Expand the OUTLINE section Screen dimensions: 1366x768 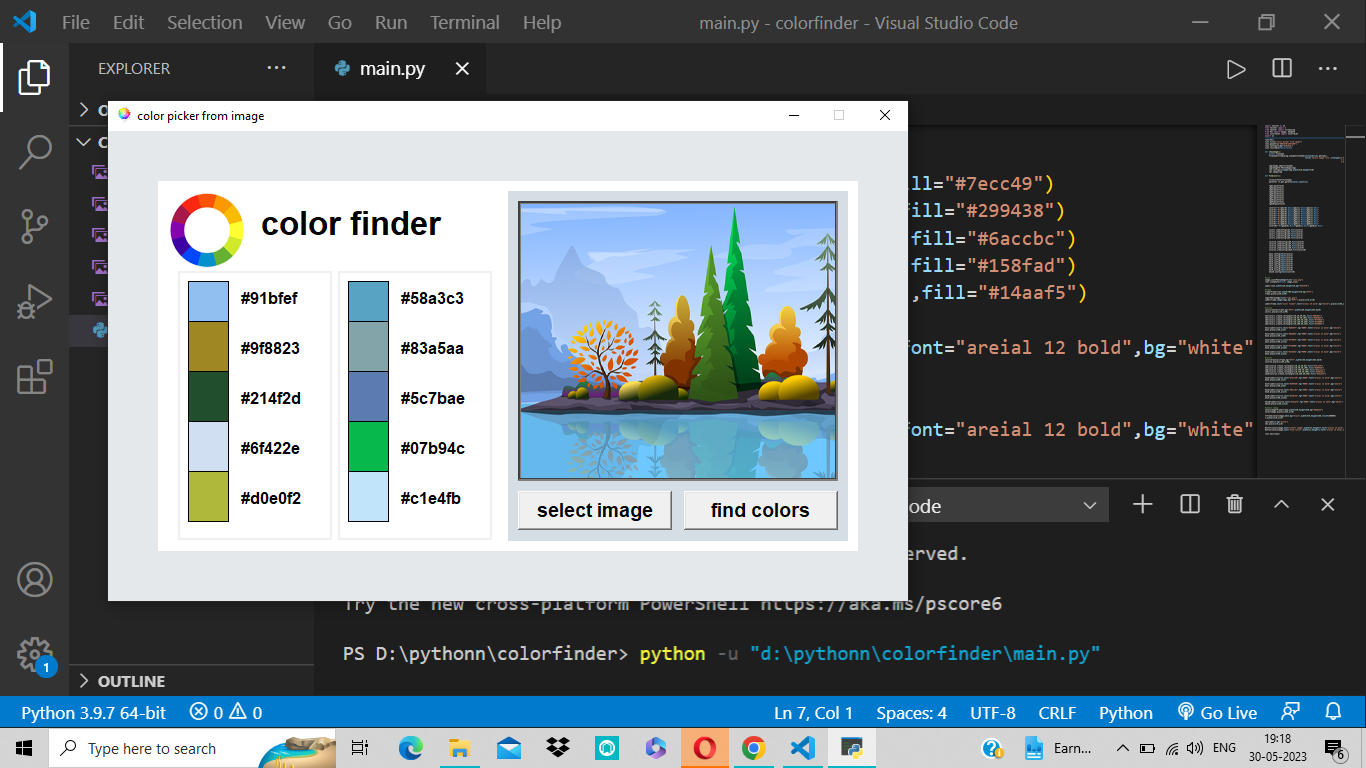pyautogui.click(x=130, y=681)
